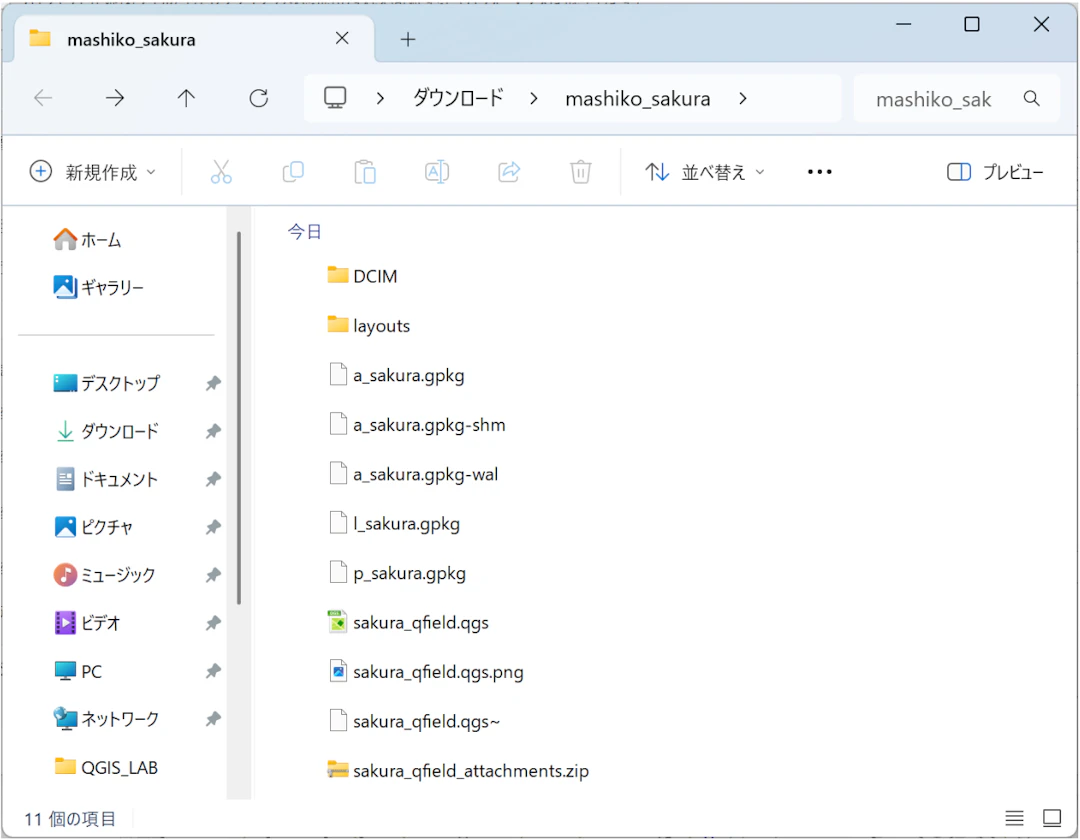Open a new tab with the + button
Screen dimensions: 1080x840
[407, 39]
